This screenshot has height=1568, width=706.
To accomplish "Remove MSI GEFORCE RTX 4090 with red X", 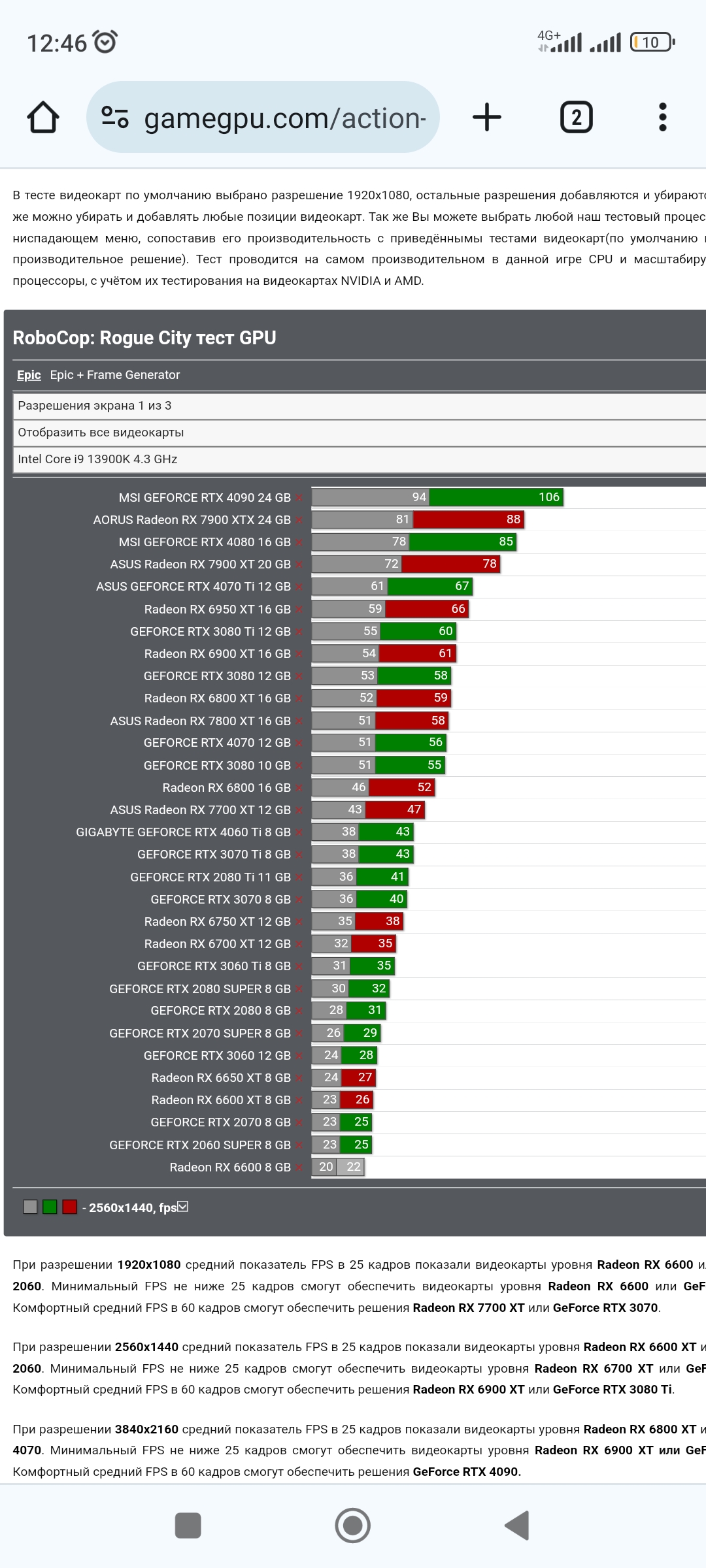I will 299,498.
